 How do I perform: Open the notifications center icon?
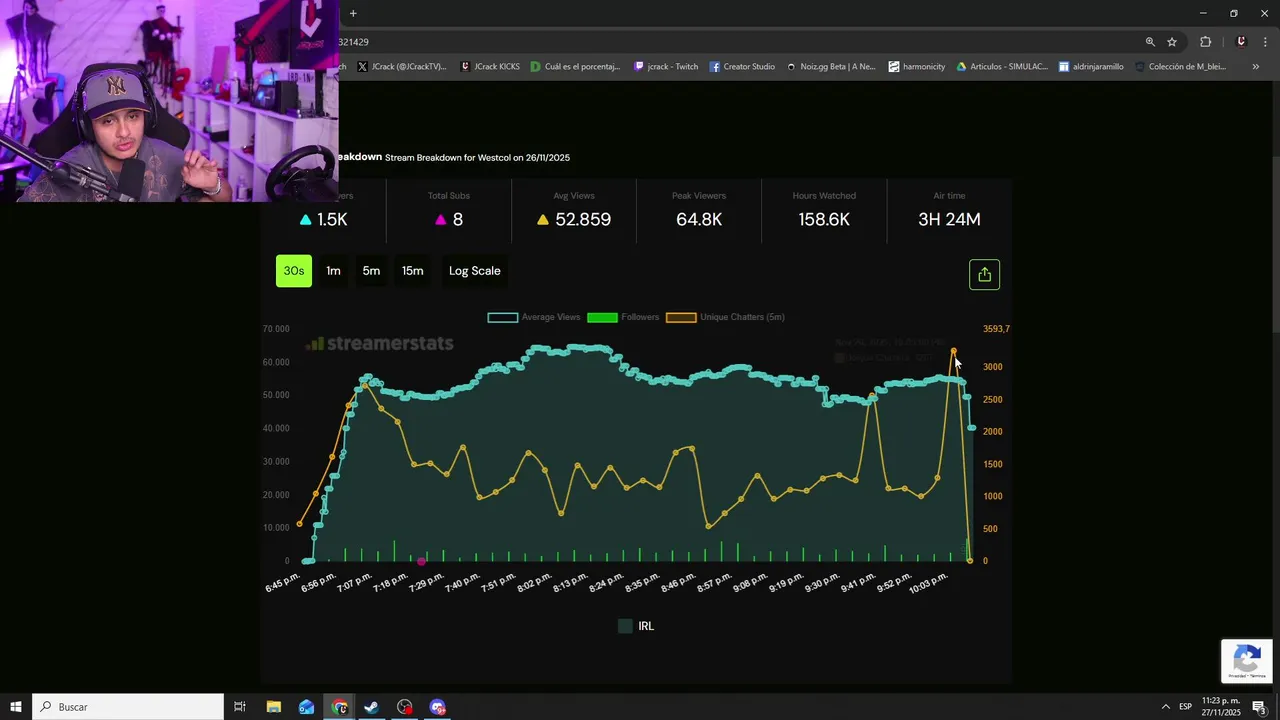1259,707
